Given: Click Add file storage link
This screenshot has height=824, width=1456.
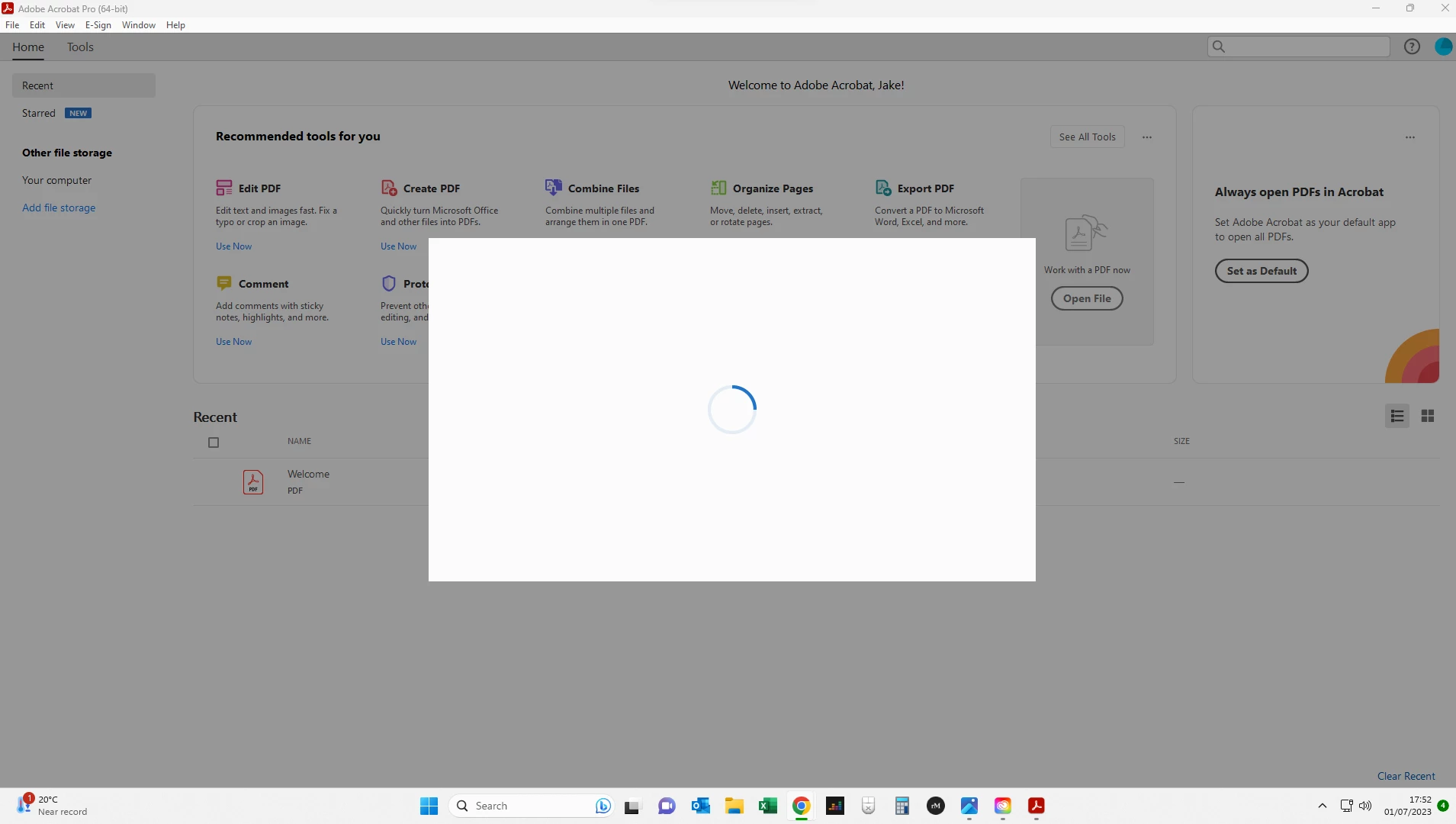Looking at the screenshot, I should pos(59,208).
